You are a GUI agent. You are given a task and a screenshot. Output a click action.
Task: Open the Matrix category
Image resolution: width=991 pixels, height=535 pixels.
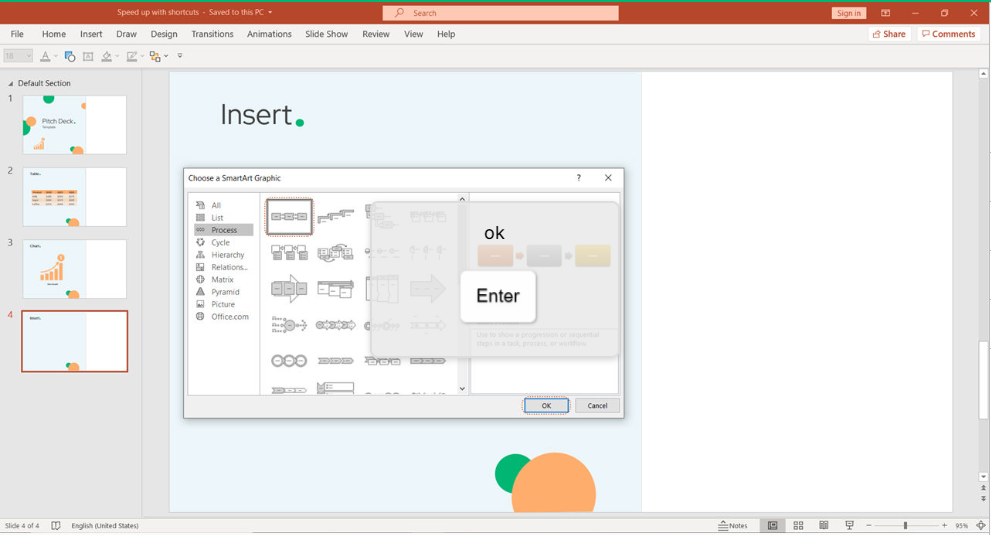tap(222, 280)
